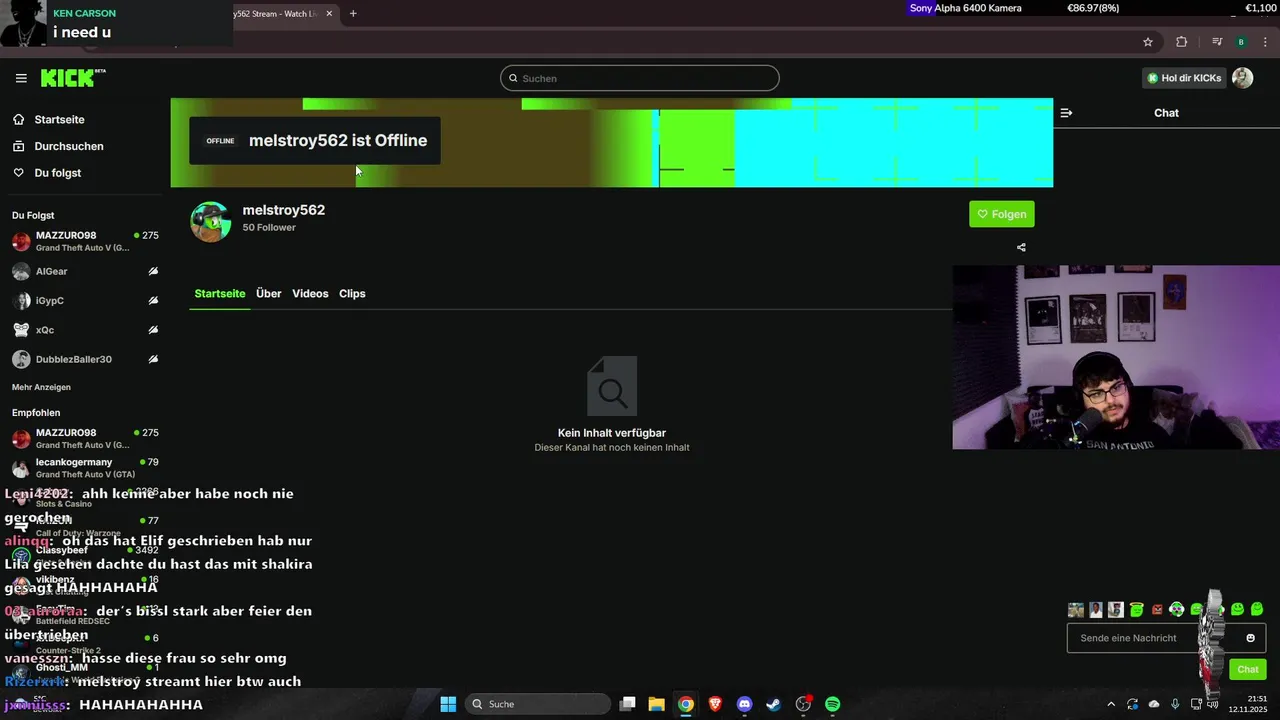
Task: Open the Windows Start menu
Action: [x=448, y=704]
